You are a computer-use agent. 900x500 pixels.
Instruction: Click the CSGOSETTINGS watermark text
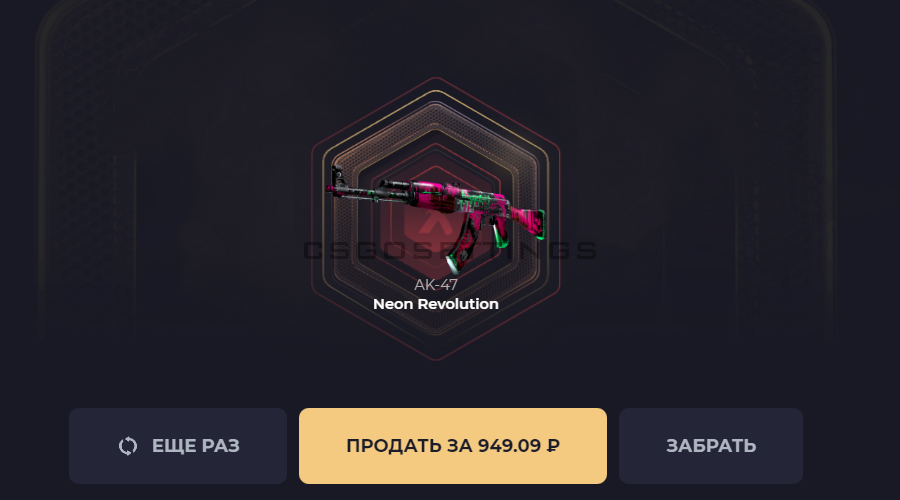pyautogui.click(x=449, y=251)
